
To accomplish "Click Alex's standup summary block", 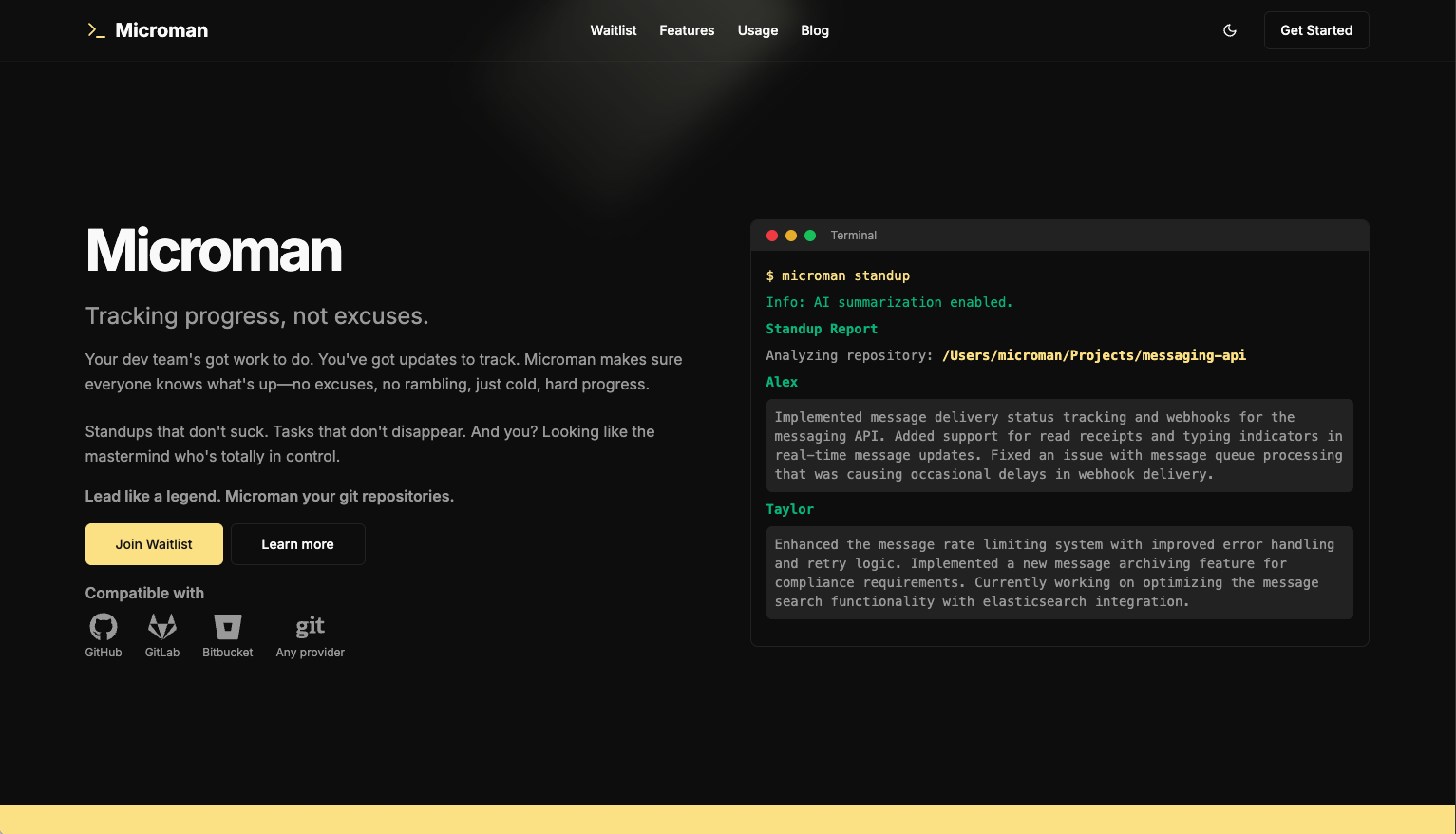I will [x=1059, y=445].
